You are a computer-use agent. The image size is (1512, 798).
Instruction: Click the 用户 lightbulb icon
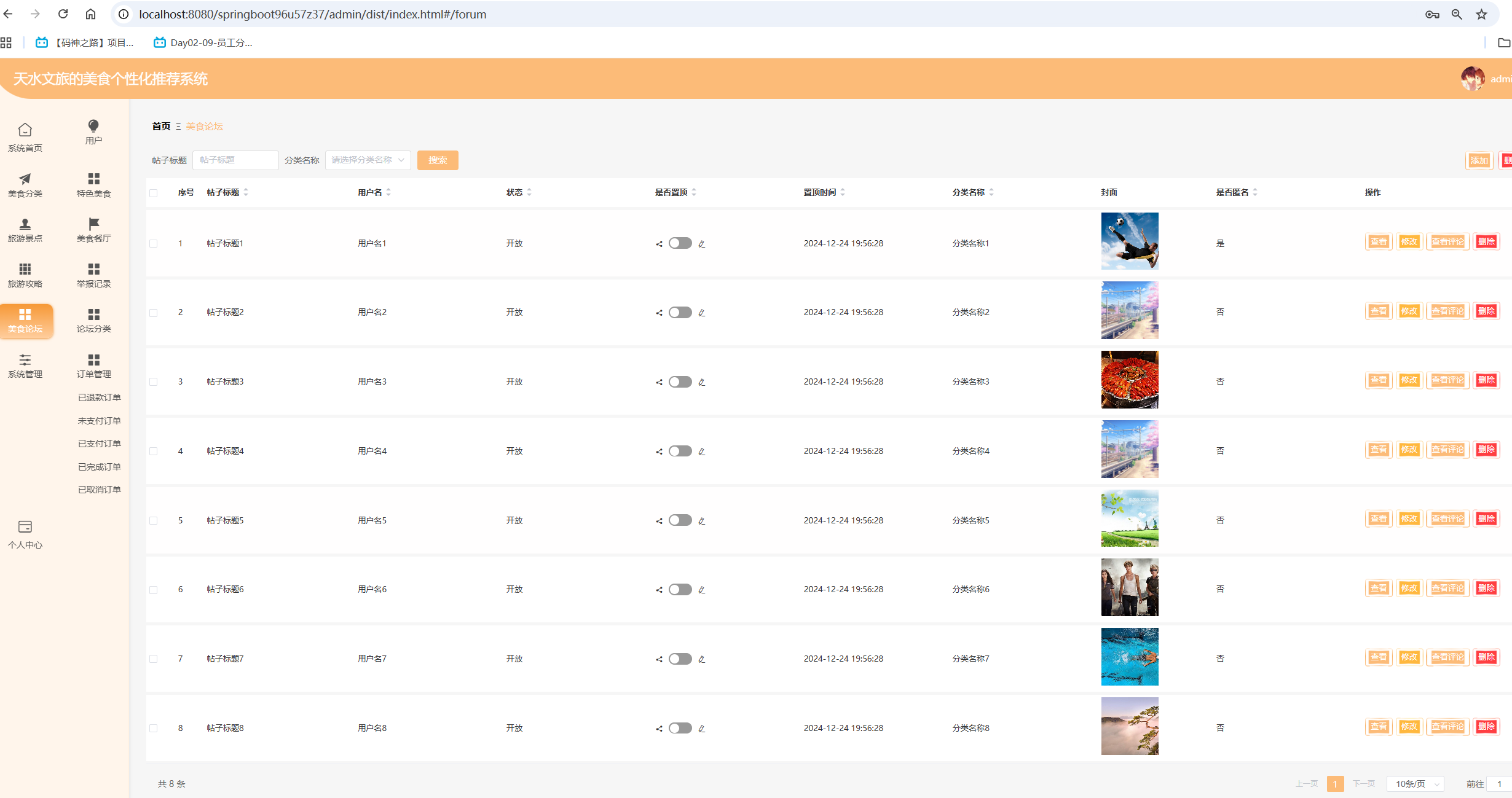(x=93, y=126)
